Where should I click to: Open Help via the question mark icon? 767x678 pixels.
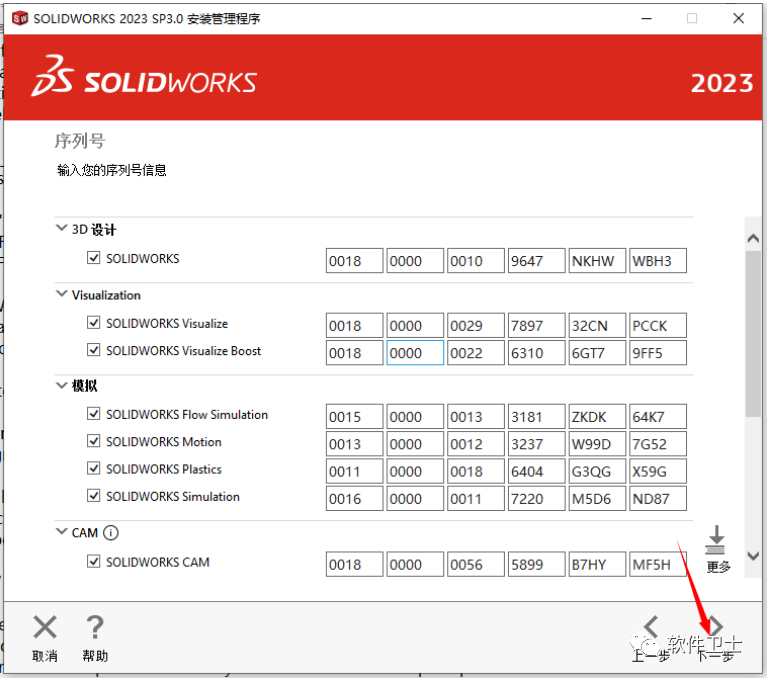[x=94, y=627]
